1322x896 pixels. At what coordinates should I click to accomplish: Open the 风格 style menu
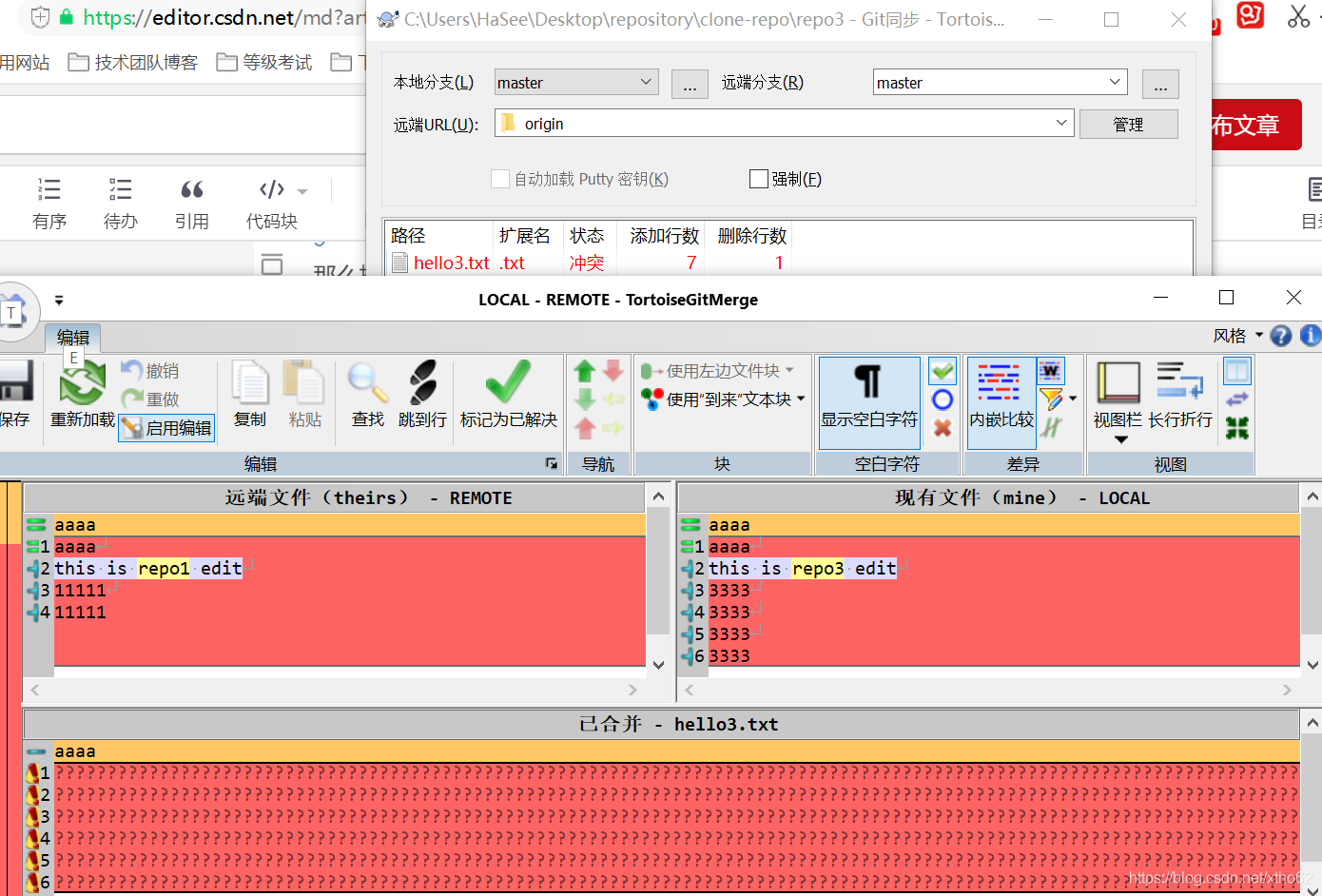[1237, 336]
